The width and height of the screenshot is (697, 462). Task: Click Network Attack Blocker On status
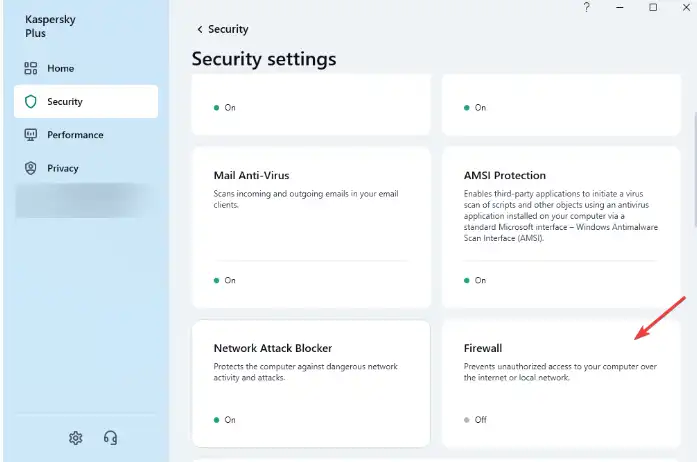[225, 420]
